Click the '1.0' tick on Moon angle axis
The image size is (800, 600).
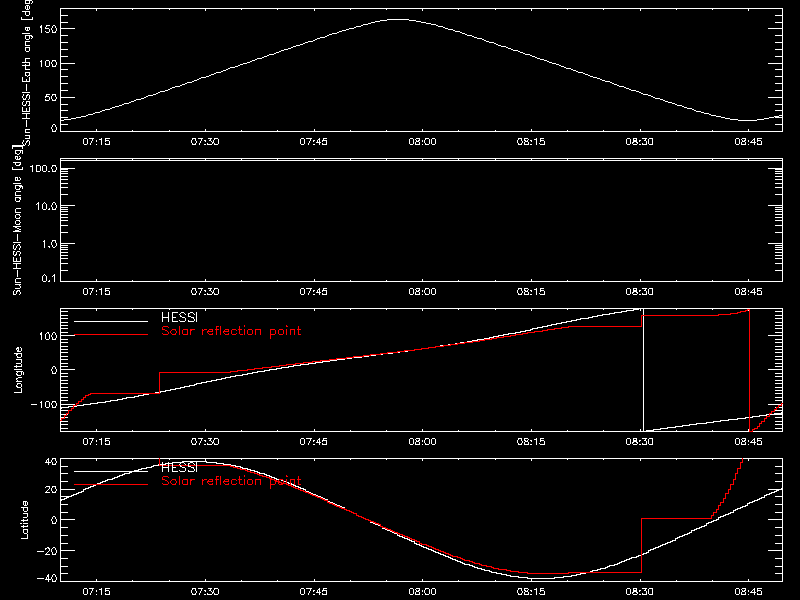pos(49,244)
